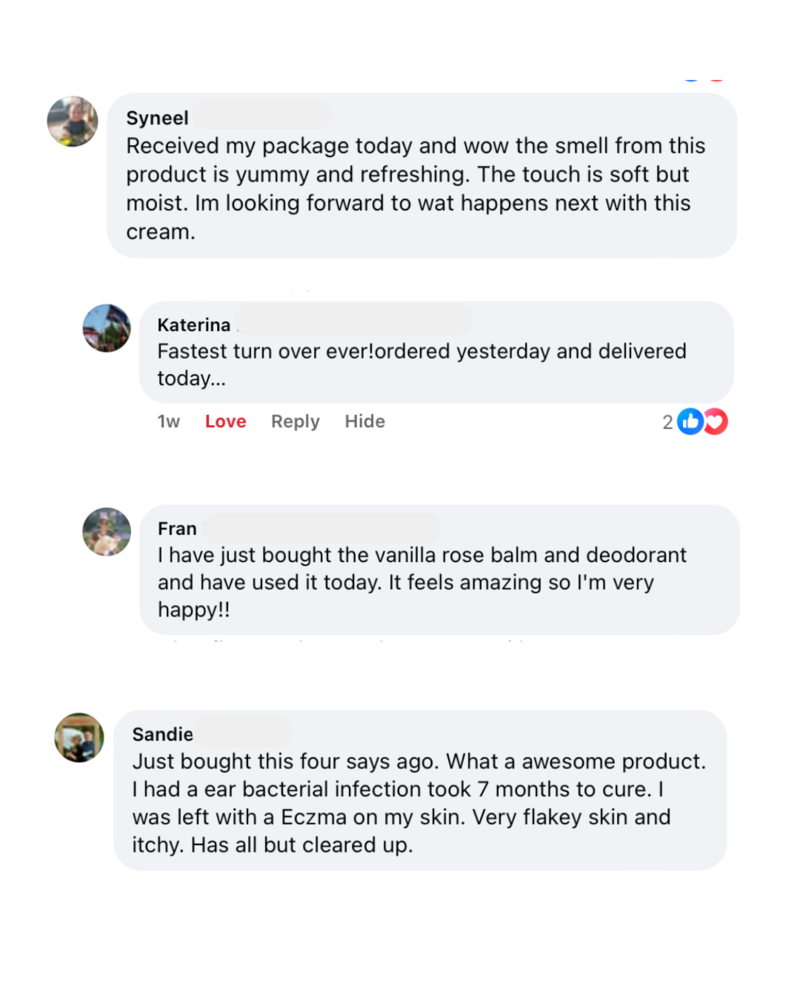Click the blue thumbs-up reaction icon
This screenshot has height=1000, width=800.
[691, 421]
